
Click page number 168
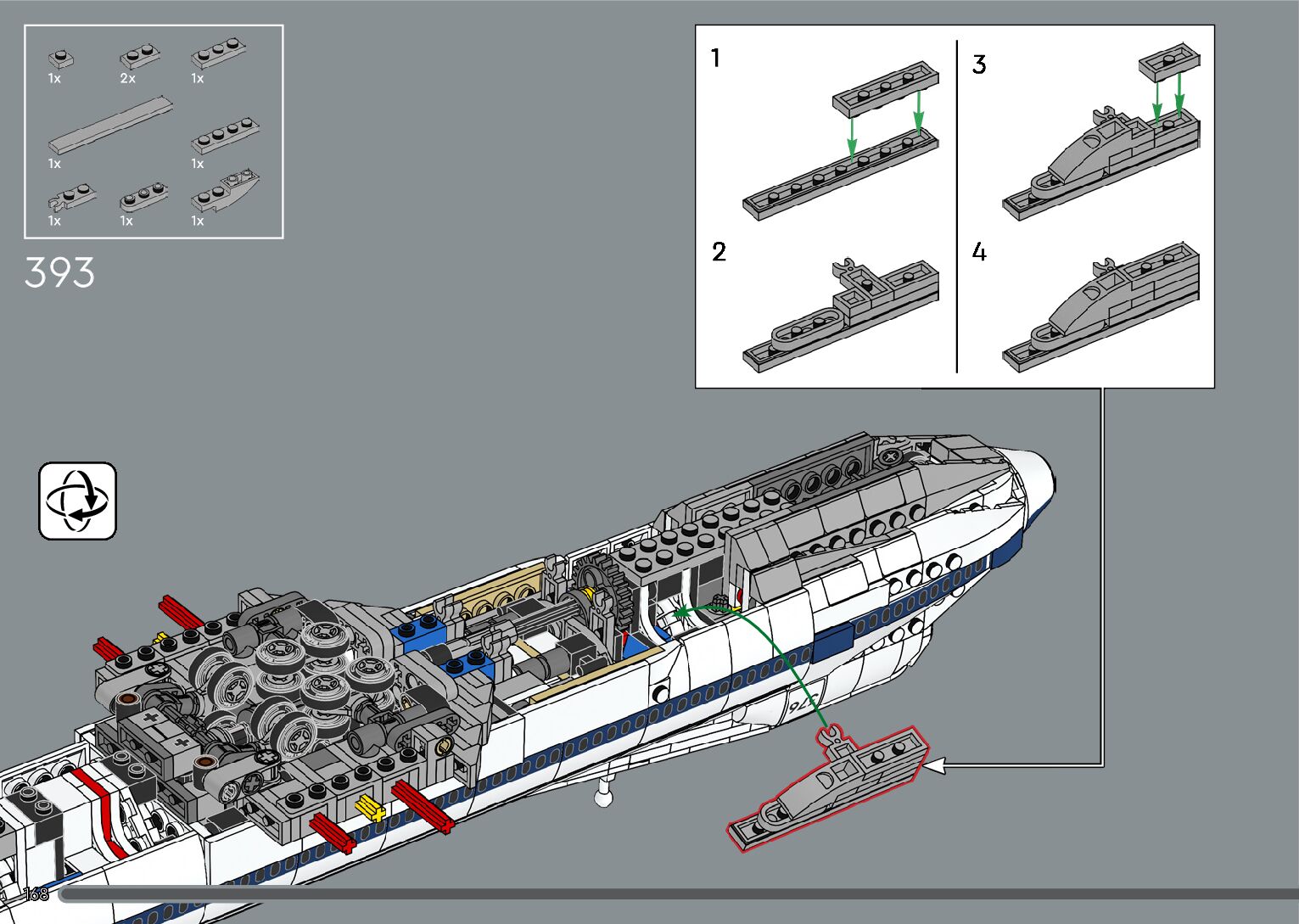[36, 894]
